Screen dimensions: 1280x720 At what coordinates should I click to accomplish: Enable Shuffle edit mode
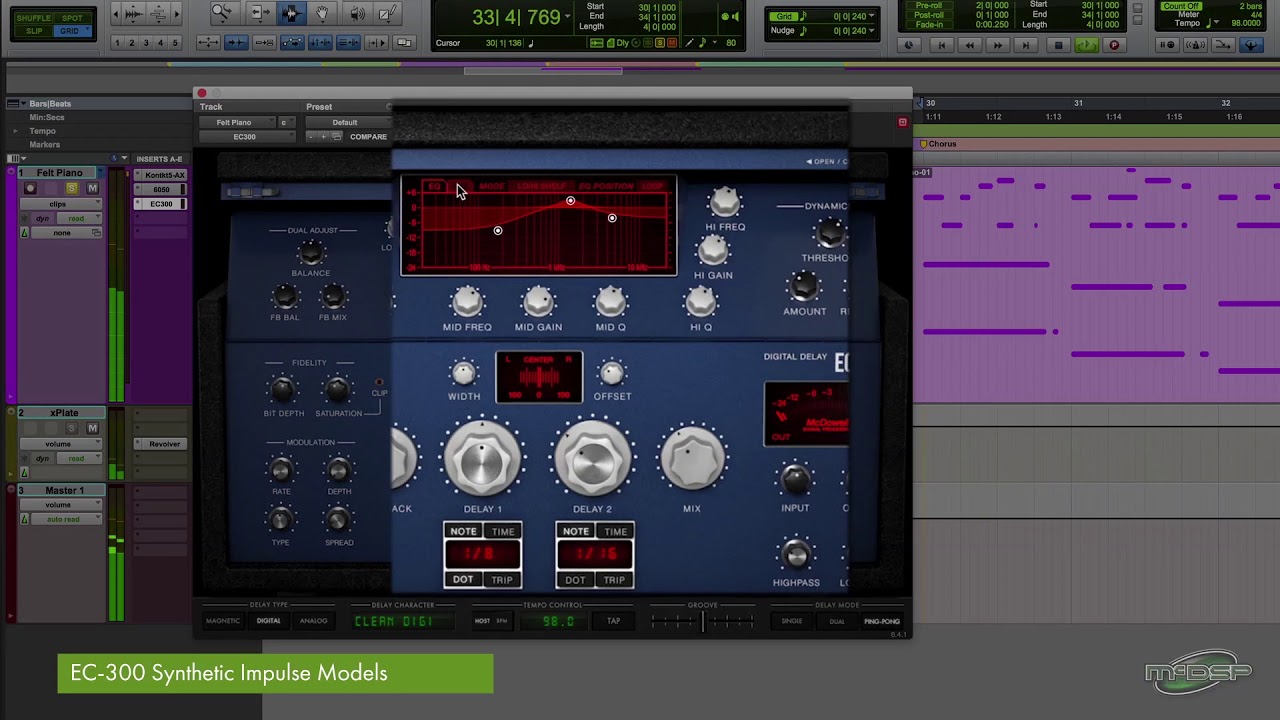tap(34, 18)
